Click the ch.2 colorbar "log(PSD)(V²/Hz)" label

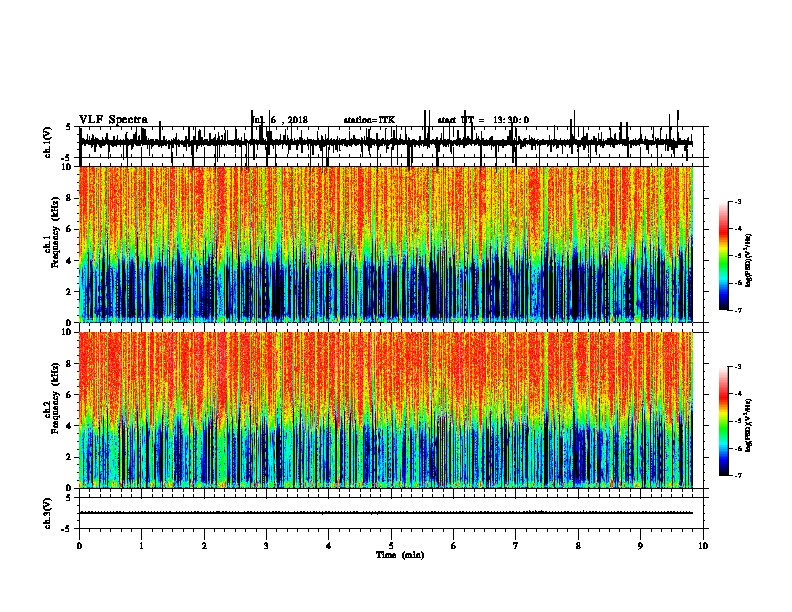tap(749, 425)
